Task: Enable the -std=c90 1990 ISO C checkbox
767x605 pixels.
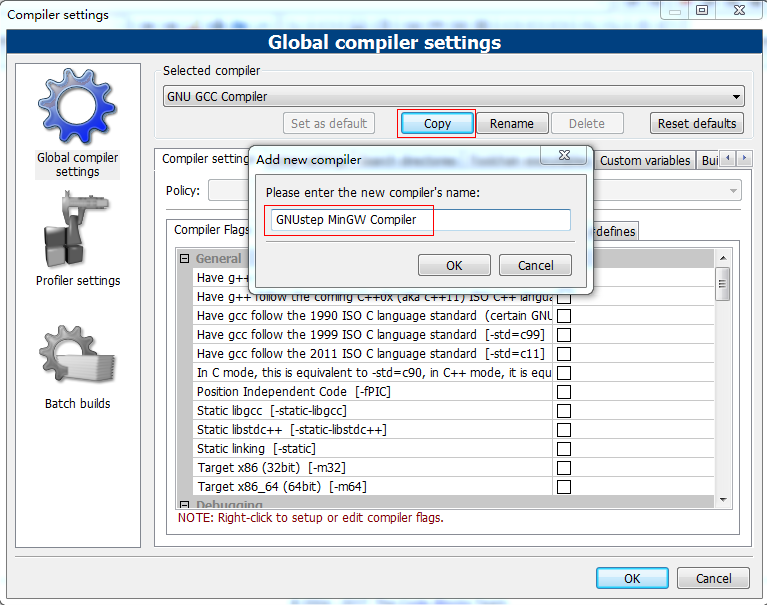Action: coord(564,316)
